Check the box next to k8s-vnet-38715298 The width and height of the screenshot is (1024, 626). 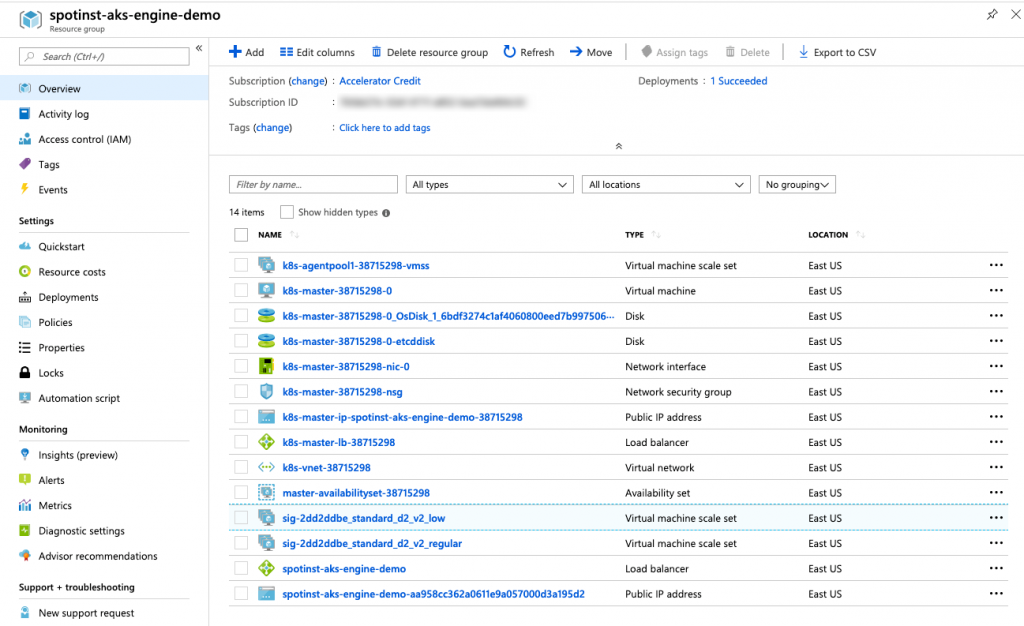(x=239, y=467)
